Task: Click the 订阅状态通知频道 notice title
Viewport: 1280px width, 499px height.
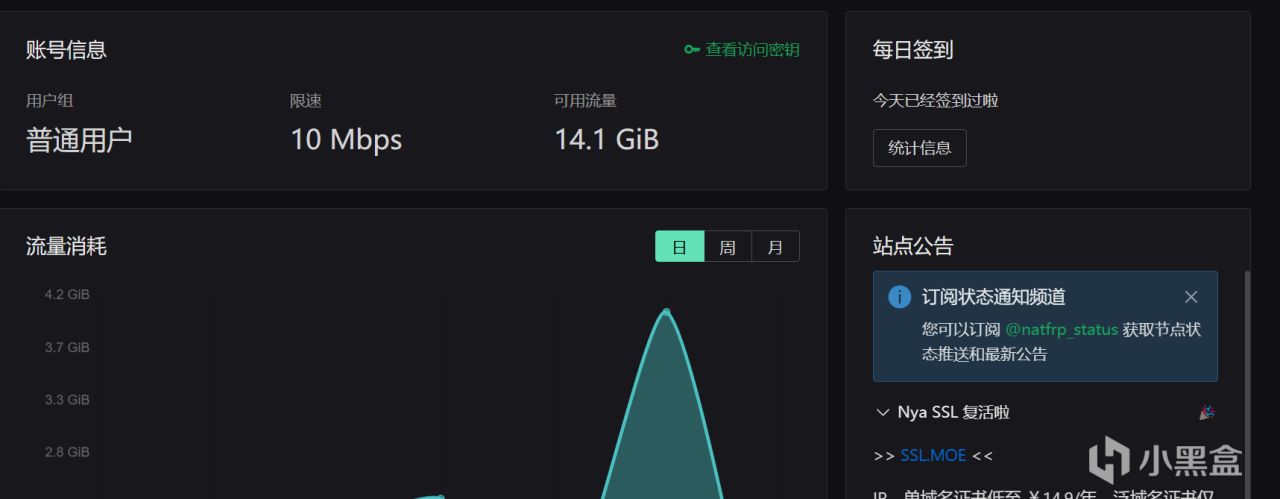Action: point(994,297)
